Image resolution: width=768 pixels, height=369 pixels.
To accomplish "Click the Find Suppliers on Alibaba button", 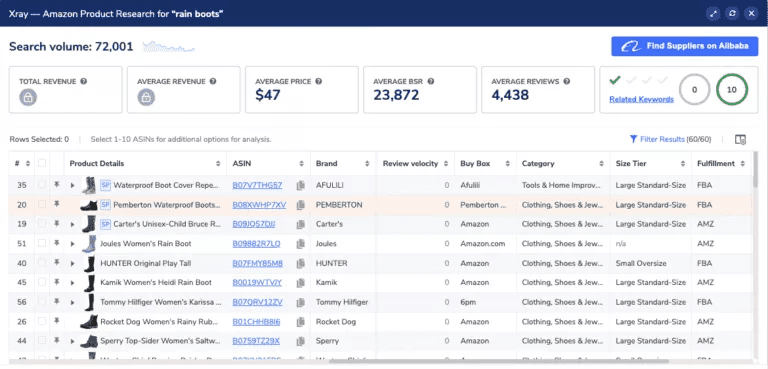I will (685, 47).
